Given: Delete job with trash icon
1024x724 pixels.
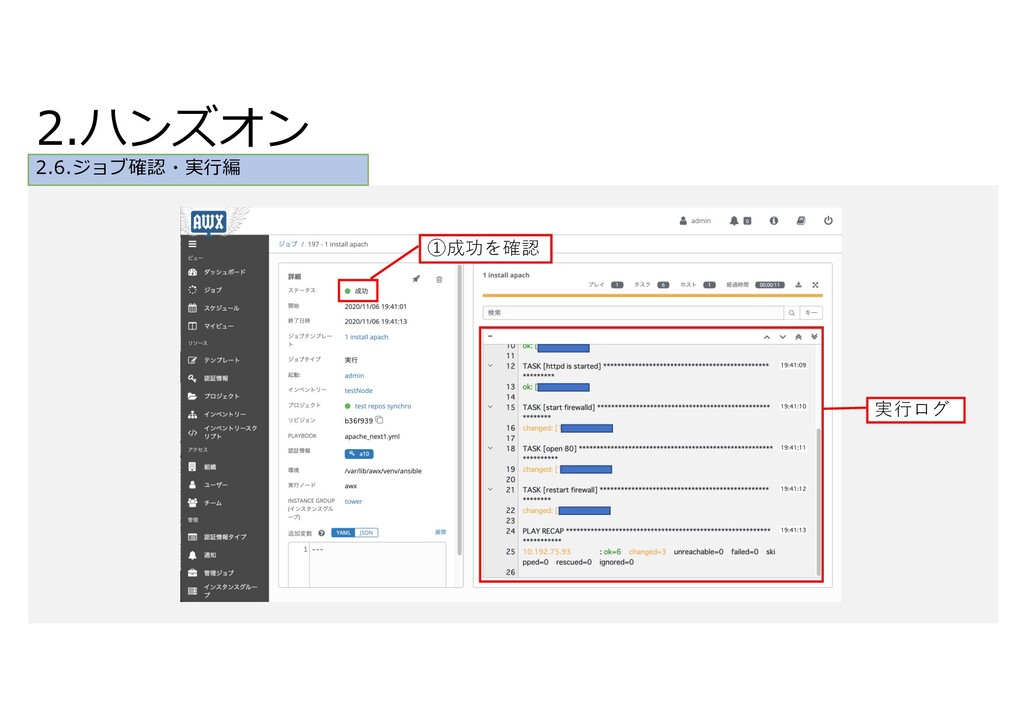Looking at the screenshot, I should [440, 279].
